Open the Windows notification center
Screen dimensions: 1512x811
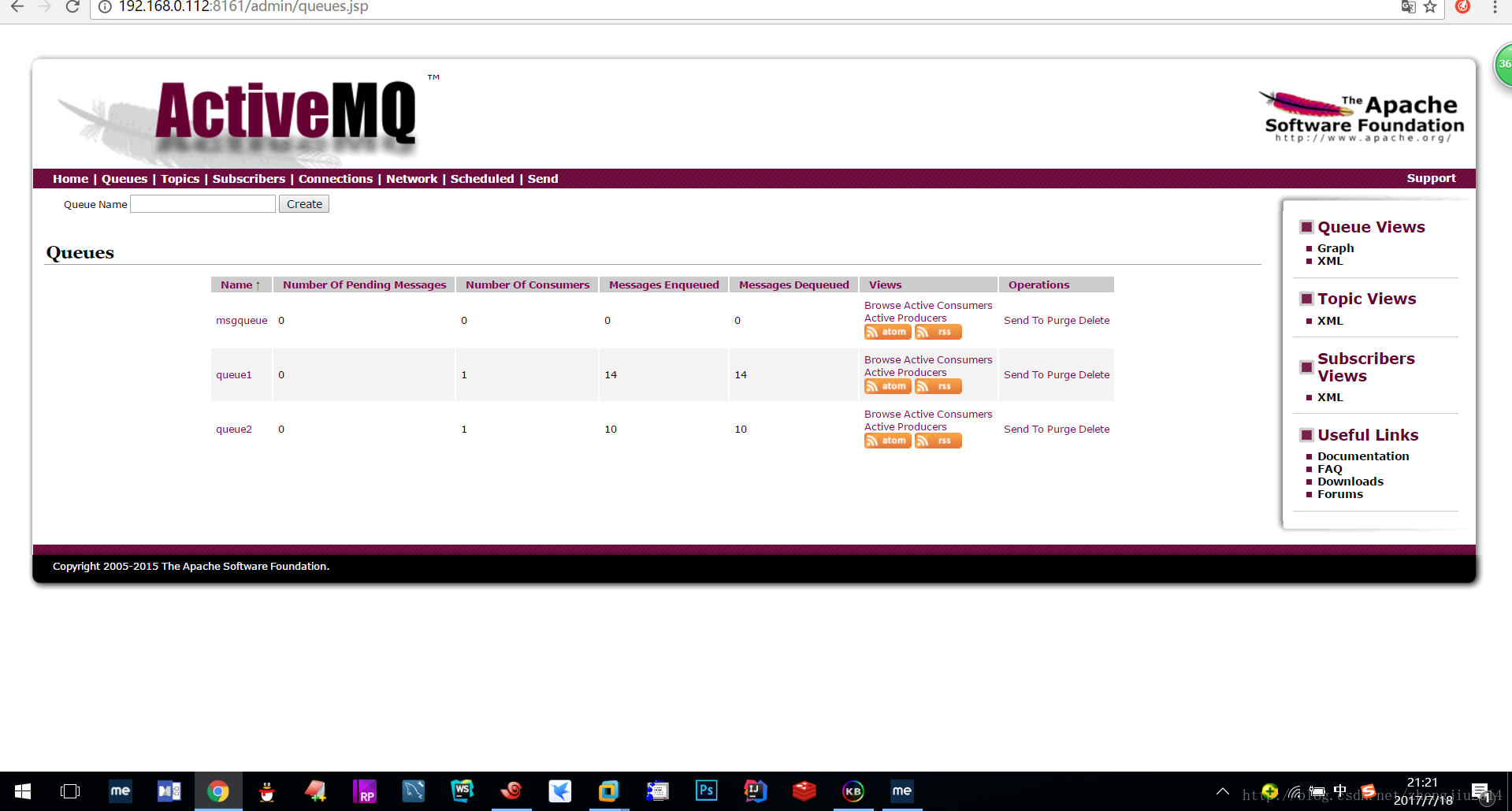[x=1480, y=791]
